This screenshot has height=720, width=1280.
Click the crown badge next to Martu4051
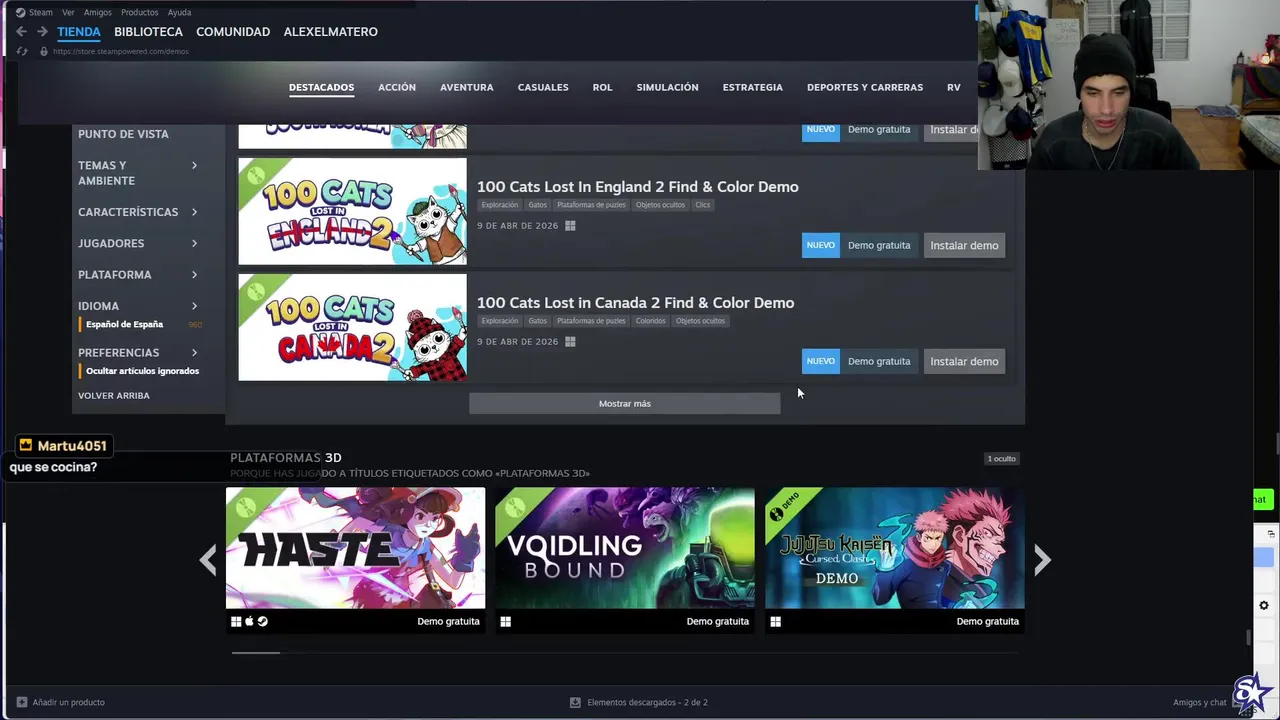[x=26, y=445]
